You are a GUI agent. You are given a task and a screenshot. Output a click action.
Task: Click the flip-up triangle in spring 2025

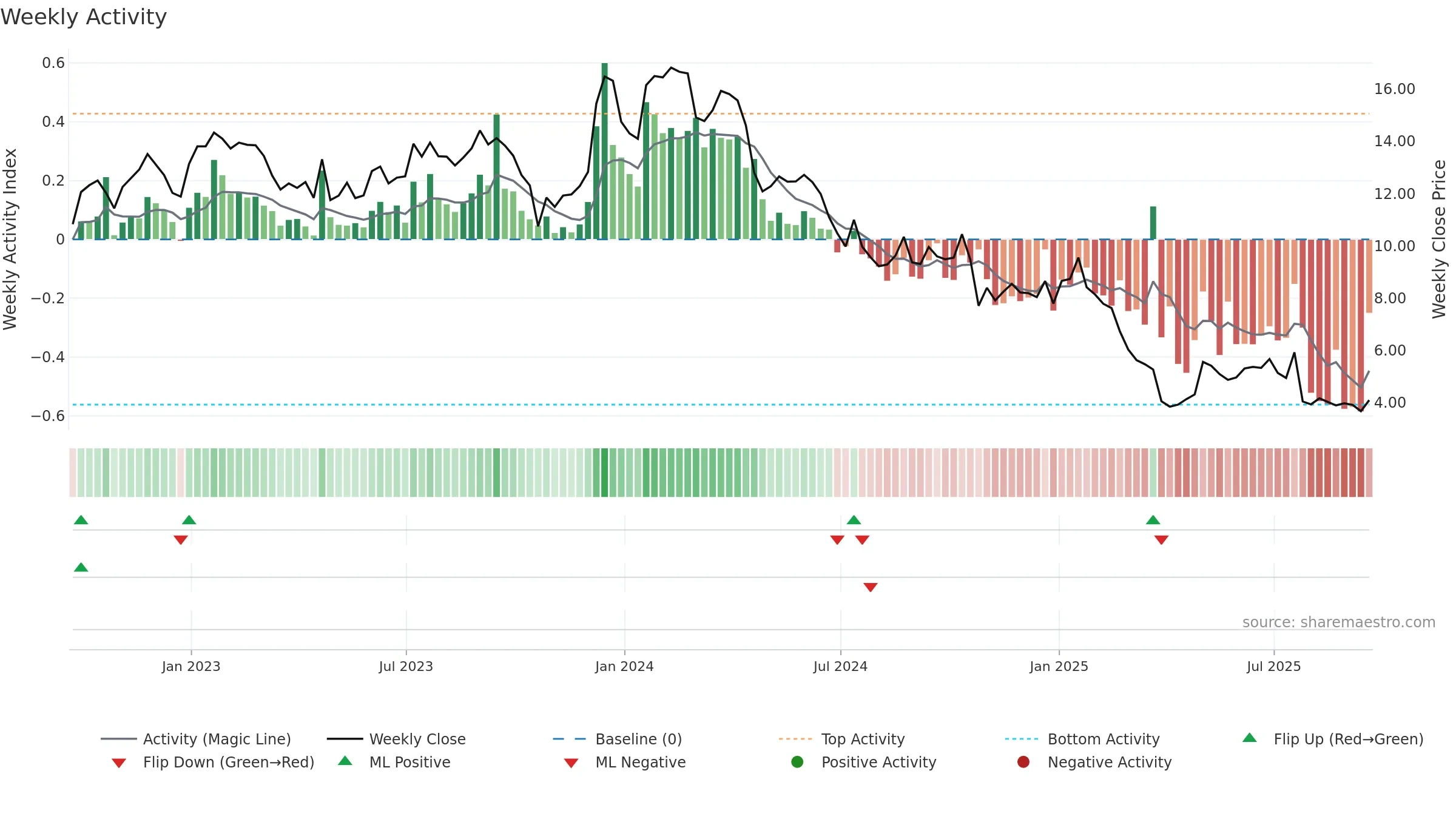pos(1153,520)
